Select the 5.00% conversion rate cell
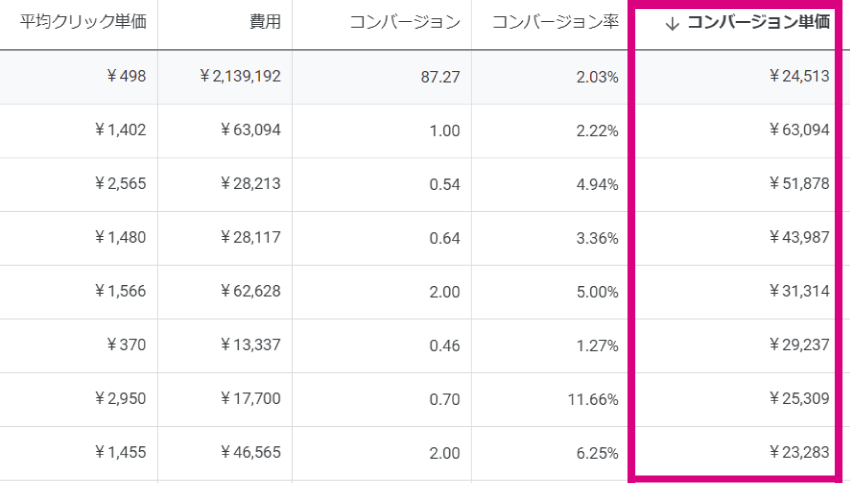 pyautogui.click(x=597, y=292)
